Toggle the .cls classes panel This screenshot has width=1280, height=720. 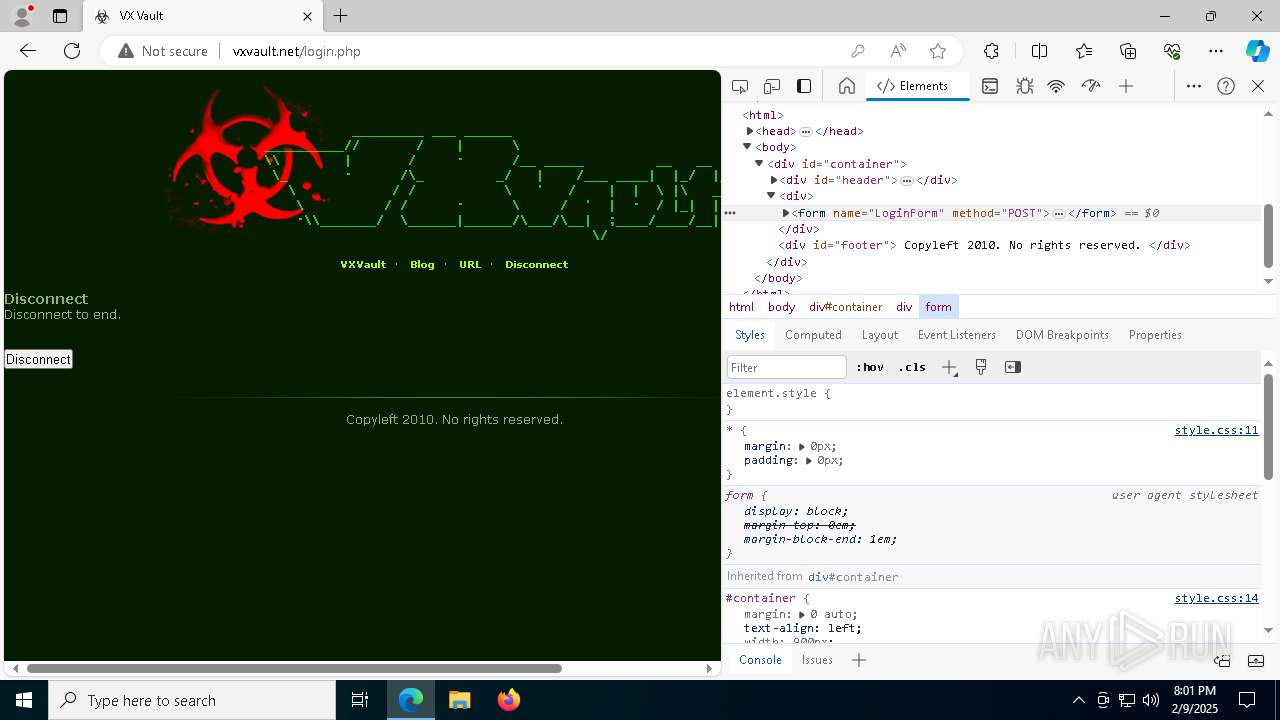click(x=912, y=367)
